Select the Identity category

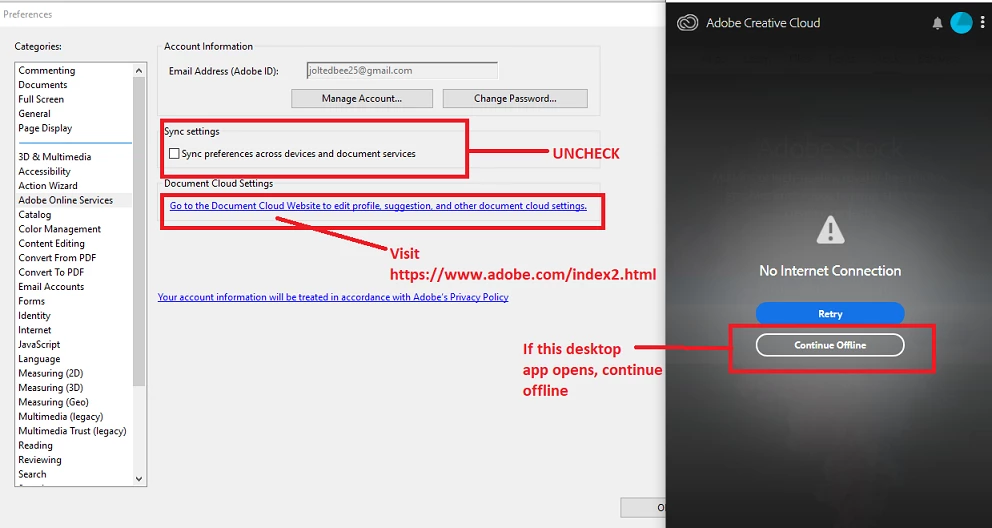click(34, 316)
